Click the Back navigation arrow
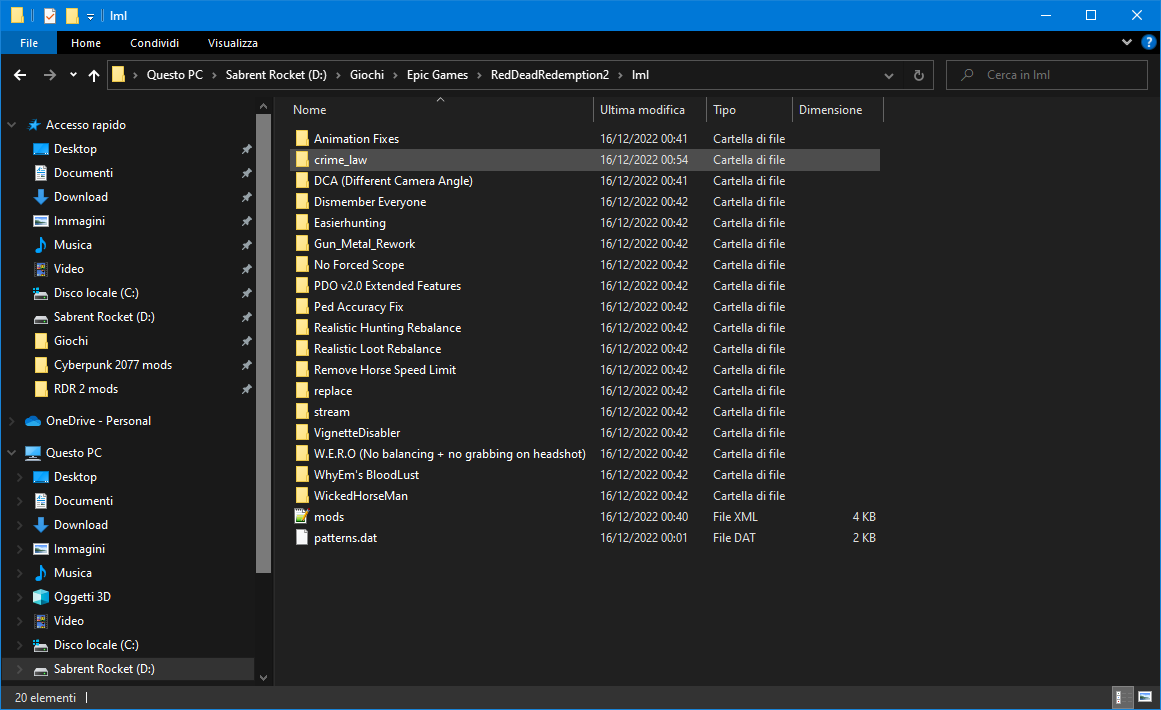Image resolution: width=1161 pixels, height=710 pixels. point(20,75)
